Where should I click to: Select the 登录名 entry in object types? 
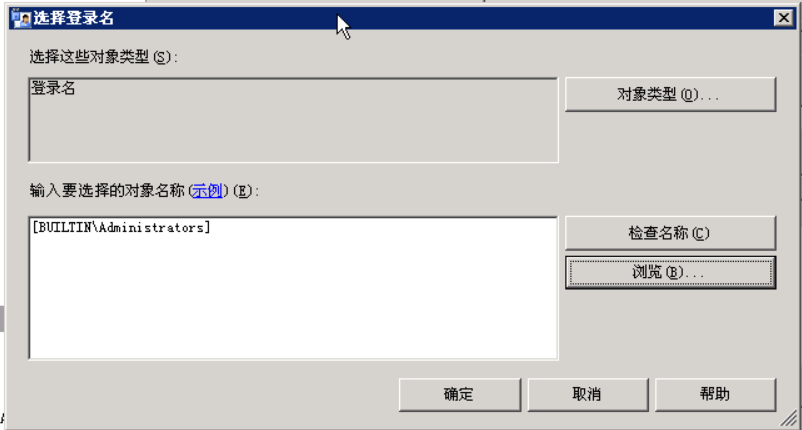pos(53,88)
